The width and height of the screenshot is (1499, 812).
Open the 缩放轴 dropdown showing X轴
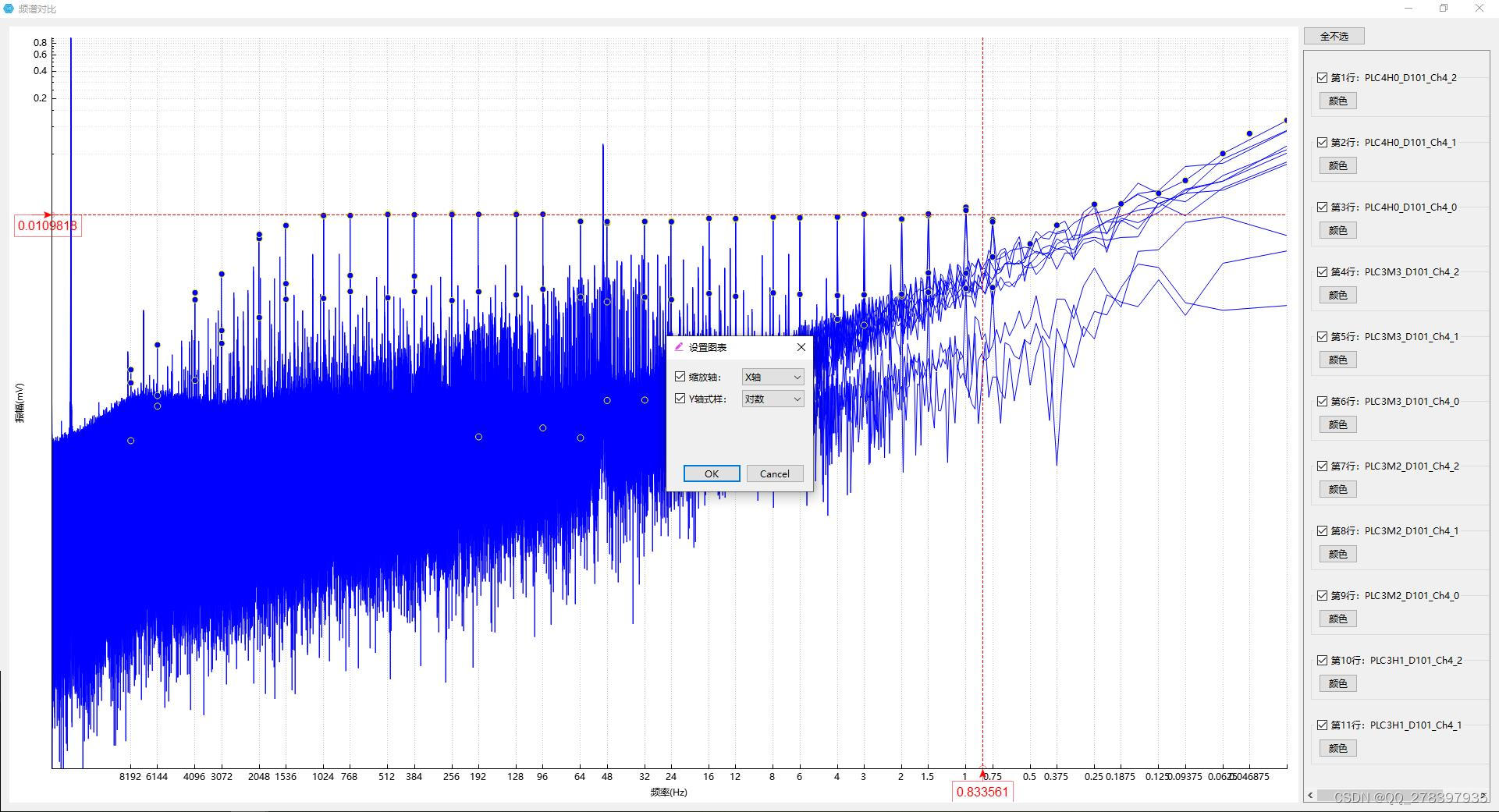(x=771, y=377)
